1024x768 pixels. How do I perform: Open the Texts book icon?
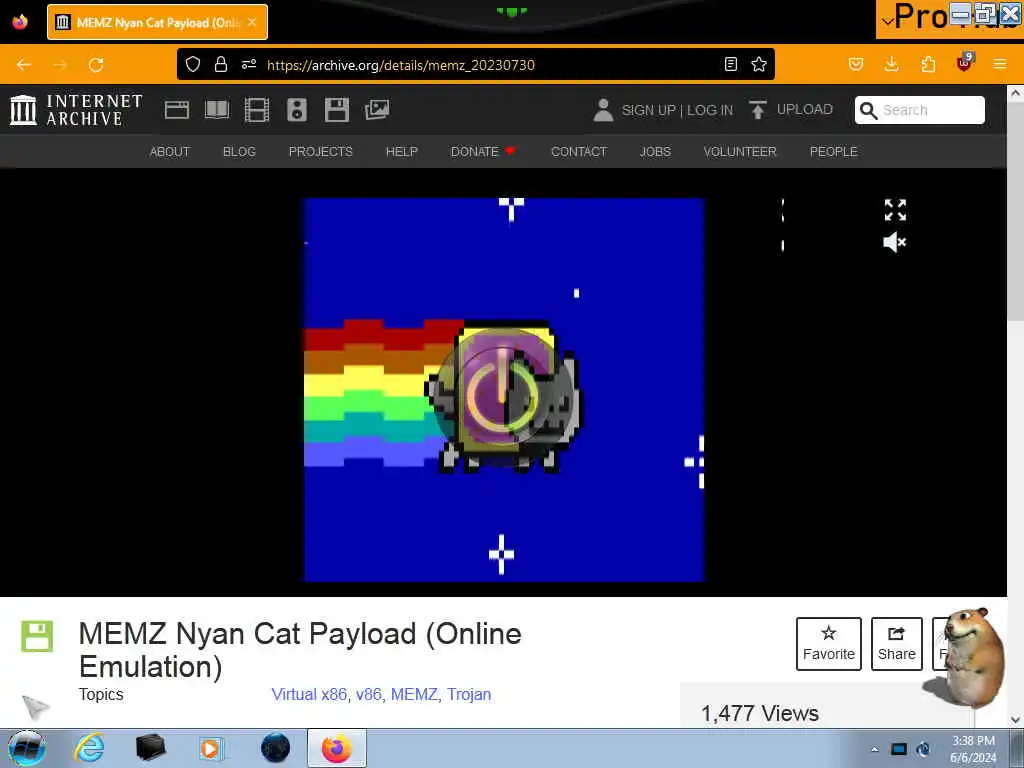[x=217, y=110]
